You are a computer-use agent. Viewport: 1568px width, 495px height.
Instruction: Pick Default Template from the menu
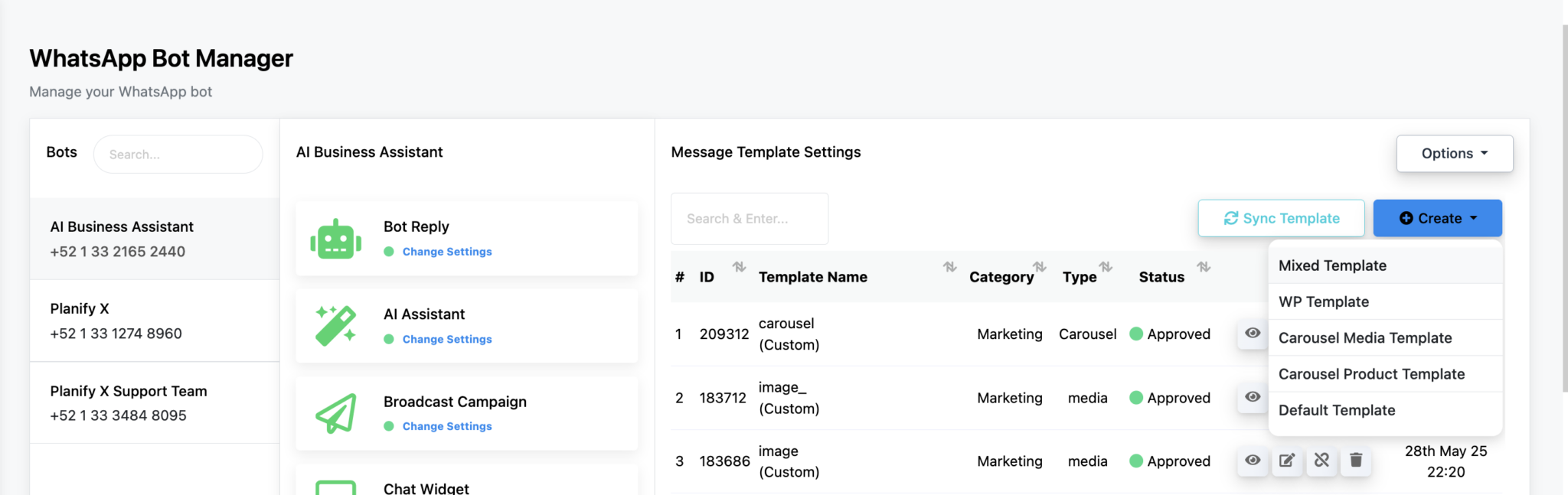coord(1386,410)
